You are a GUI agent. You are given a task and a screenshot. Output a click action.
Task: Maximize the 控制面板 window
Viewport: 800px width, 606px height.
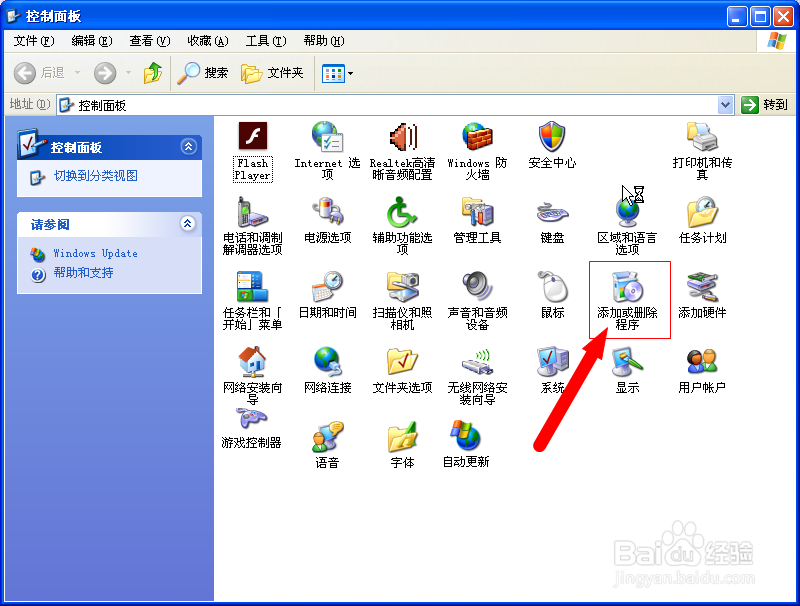pyautogui.click(x=760, y=17)
